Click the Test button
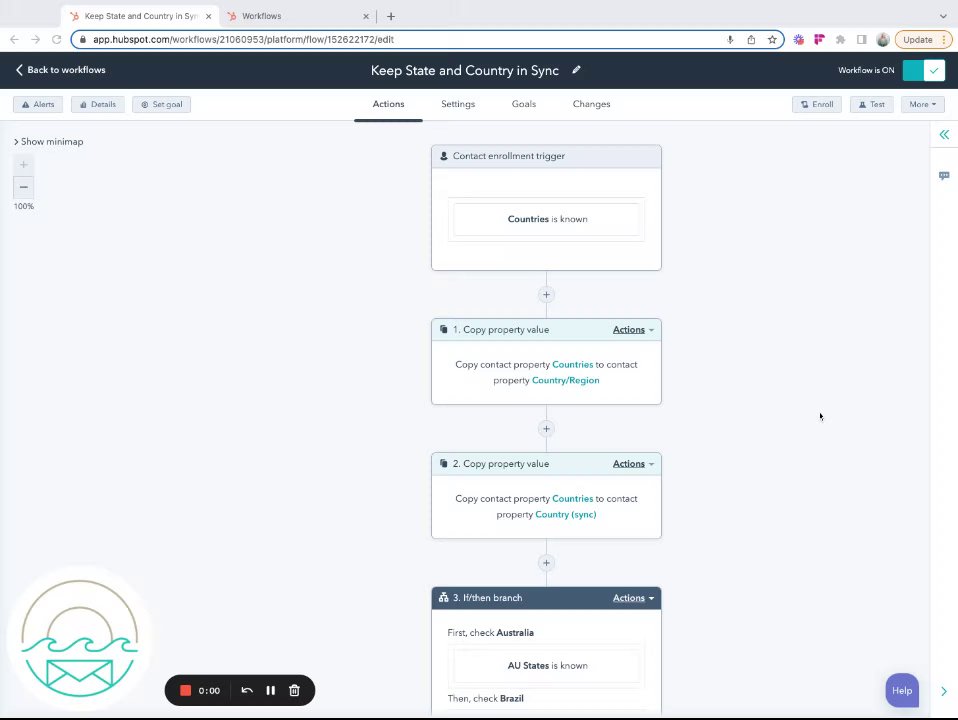The height and width of the screenshot is (720, 958). coord(872,105)
